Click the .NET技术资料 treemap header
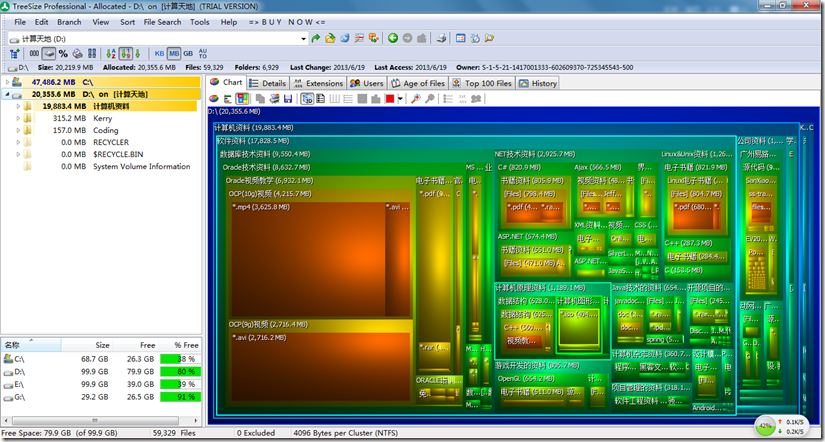Screen dimensions: 825x442 tap(535, 154)
